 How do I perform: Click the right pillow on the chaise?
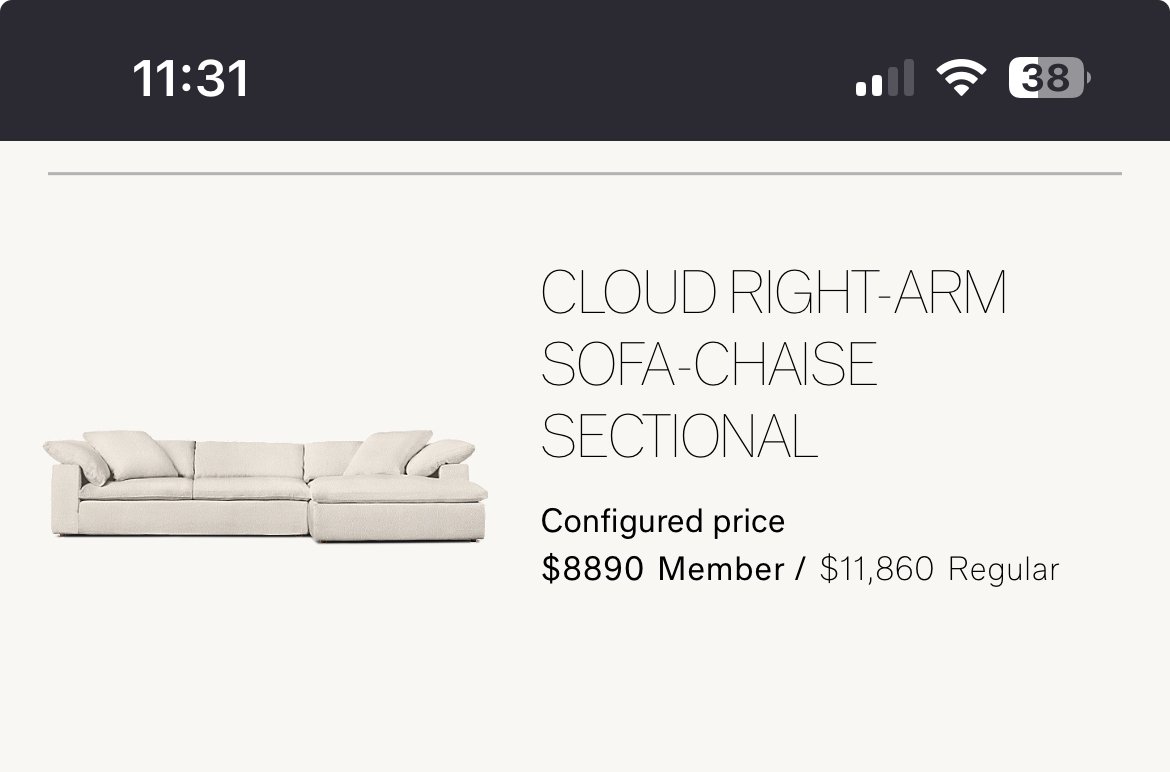tap(439, 457)
